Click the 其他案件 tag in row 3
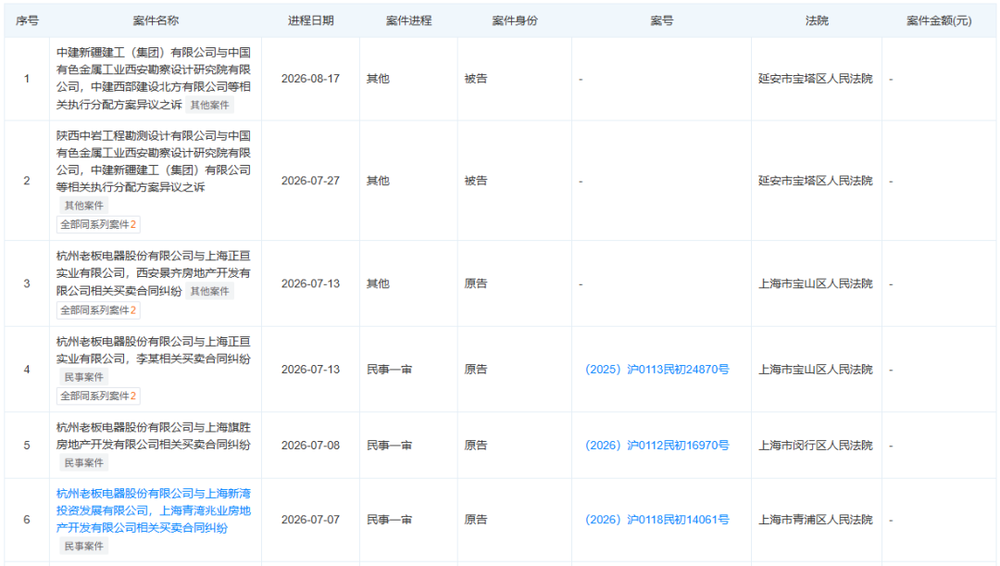This screenshot has width=1000, height=566. [210, 292]
